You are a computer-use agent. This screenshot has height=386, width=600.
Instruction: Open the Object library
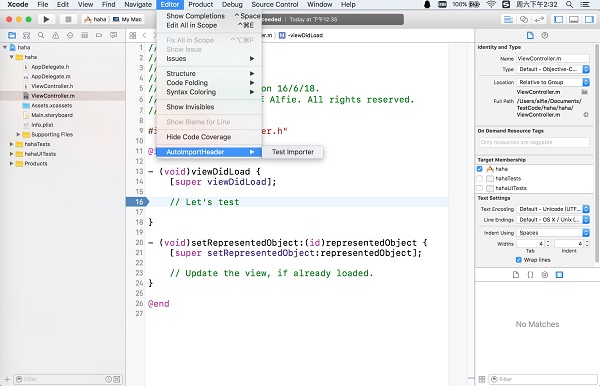pyautogui.click(x=545, y=275)
